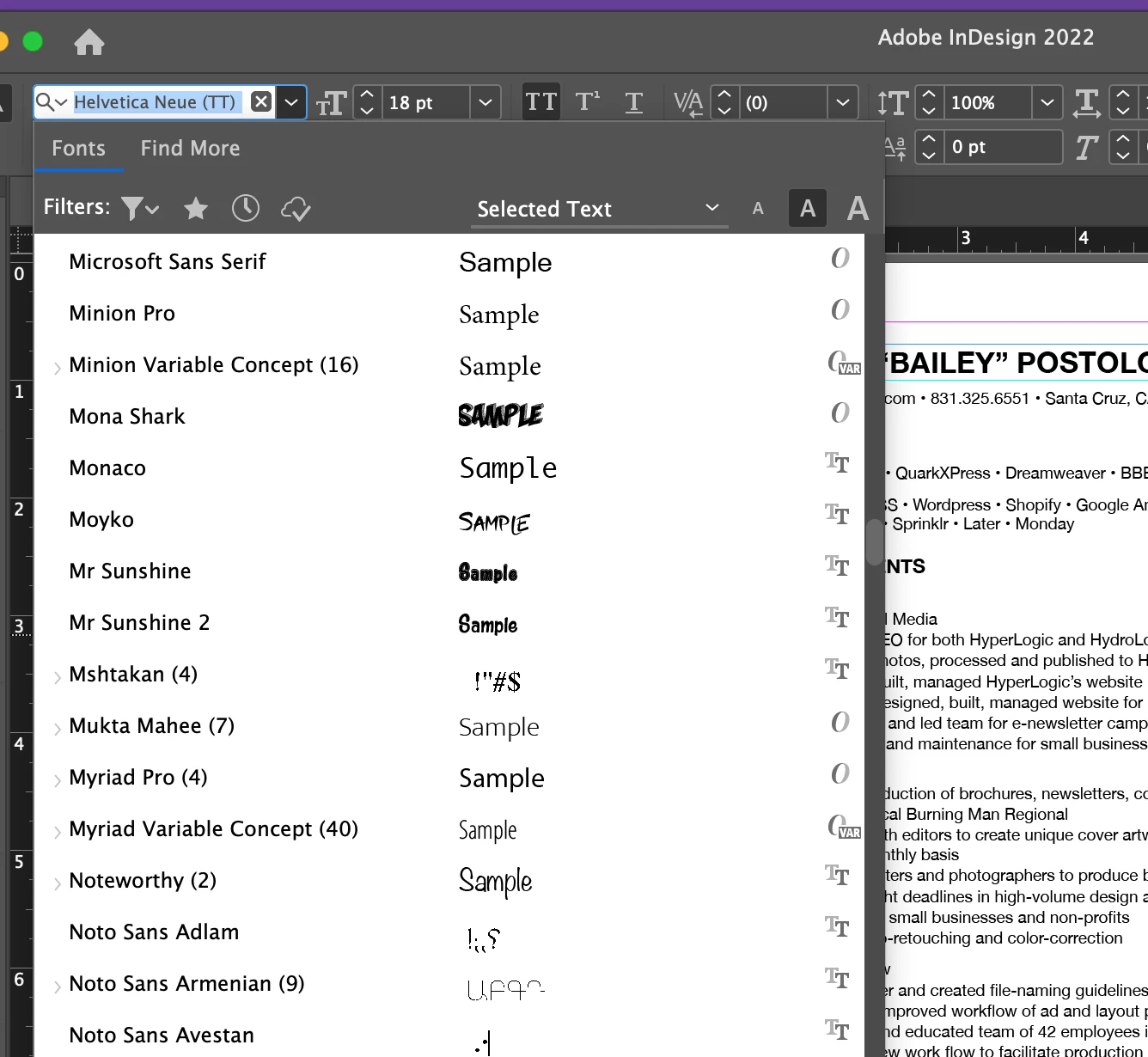Click the baseline shift stepper arrows
This screenshot has height=1057, width=1148.
(929, 147)
